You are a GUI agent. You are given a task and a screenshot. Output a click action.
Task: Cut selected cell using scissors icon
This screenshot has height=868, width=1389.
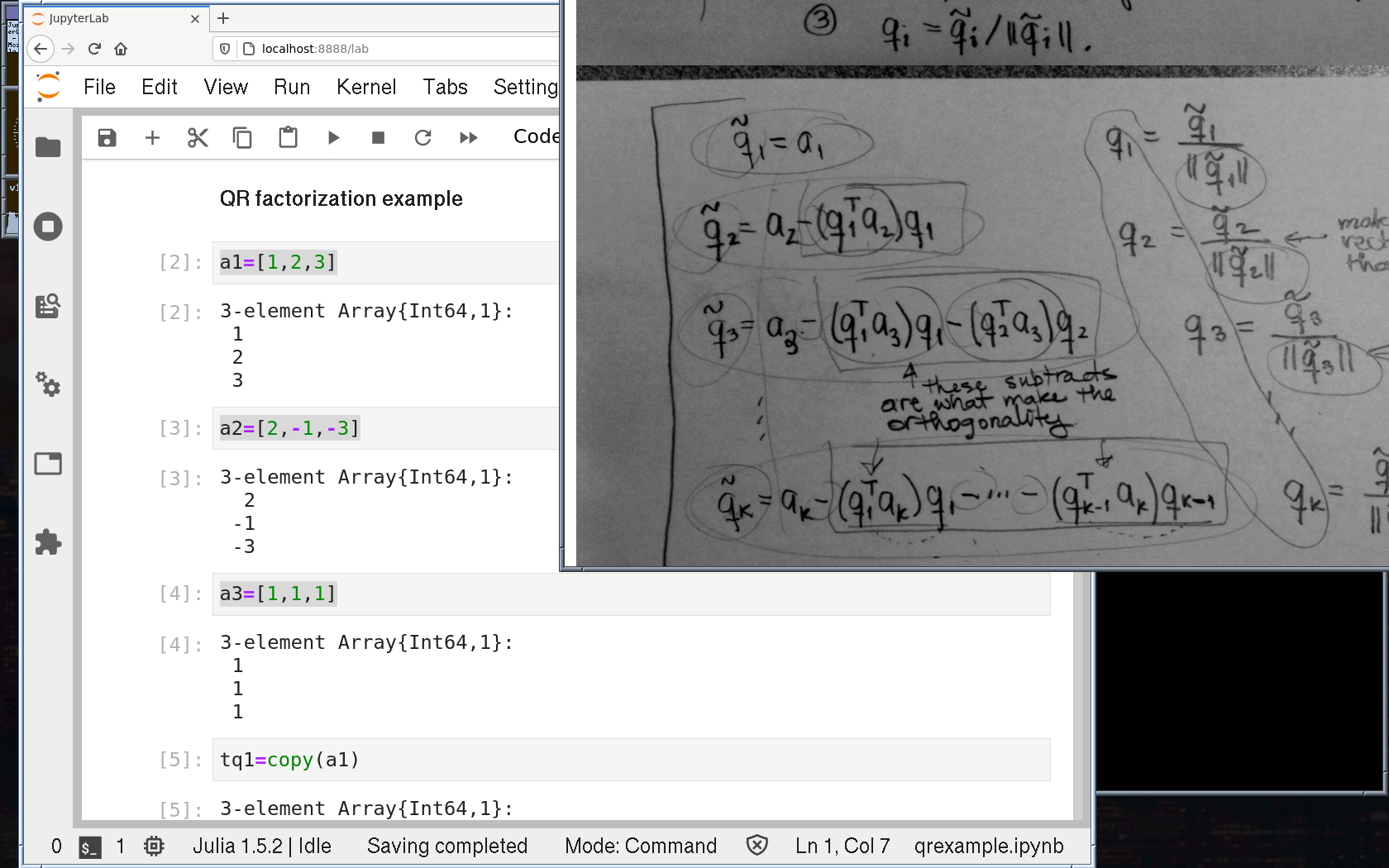click(x=198, y=137)
